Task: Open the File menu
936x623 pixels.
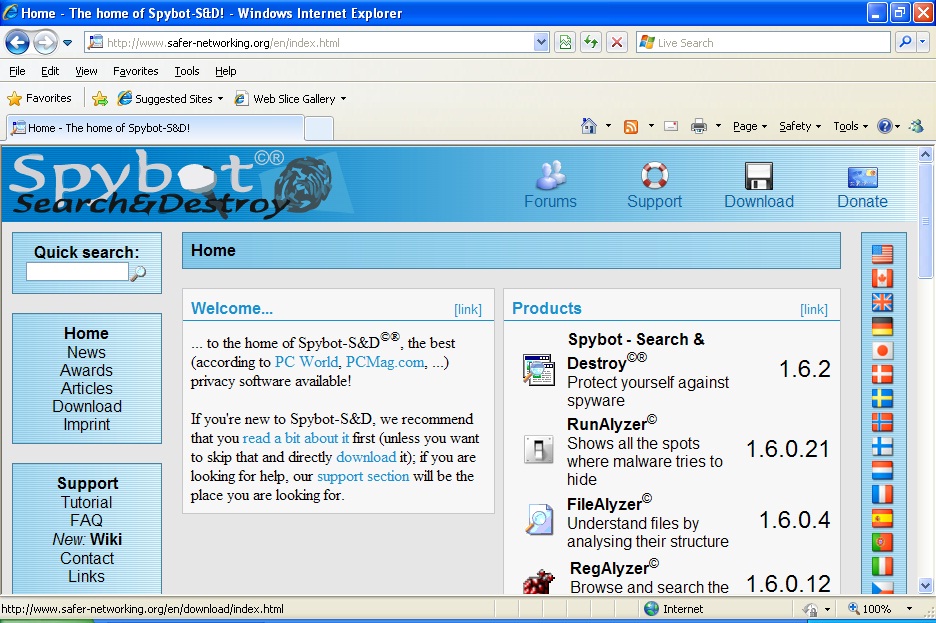Action: click(17, 71)
